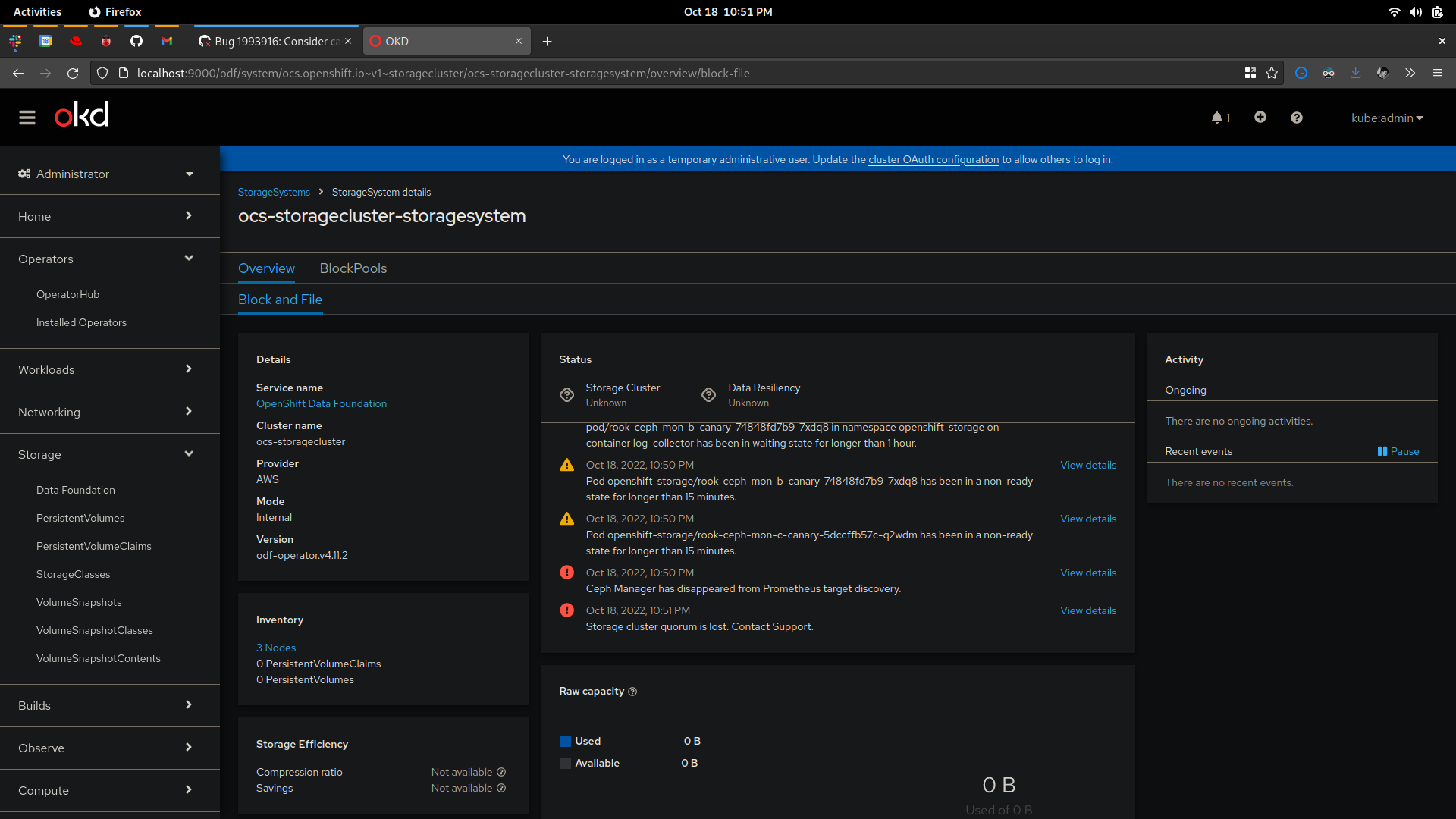Click the 3 Nodes inventory link
The image size is (1456, 819).
(x=275, y=648)
